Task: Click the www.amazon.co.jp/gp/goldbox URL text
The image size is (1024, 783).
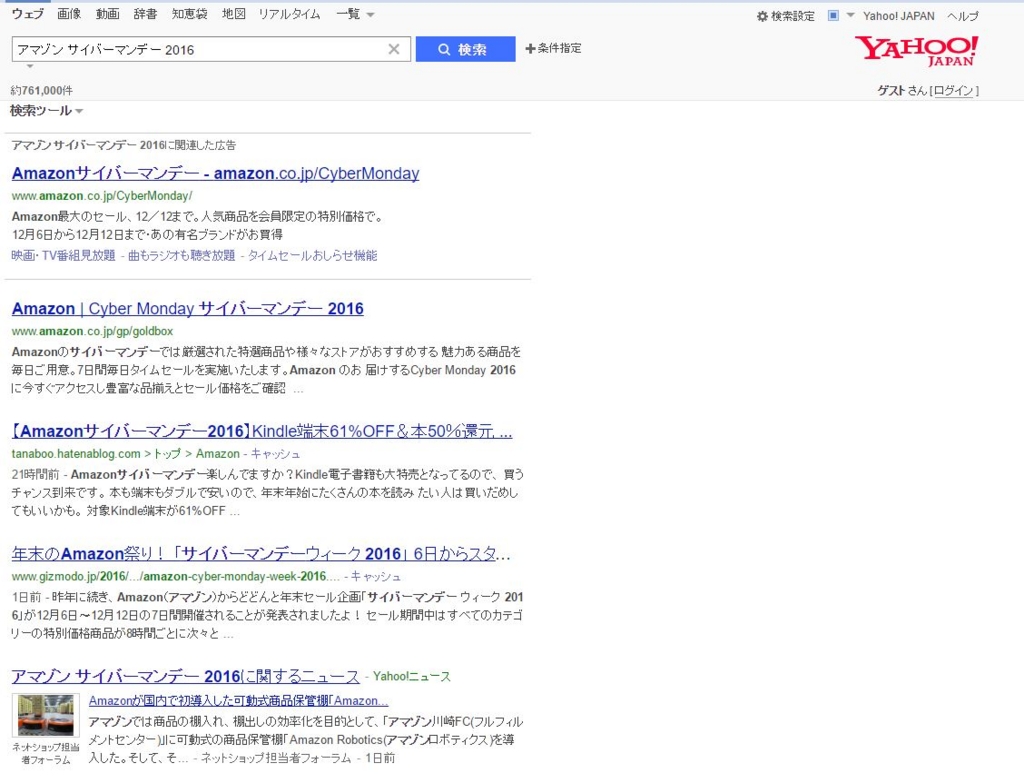Action: click(x=92, y=331)
